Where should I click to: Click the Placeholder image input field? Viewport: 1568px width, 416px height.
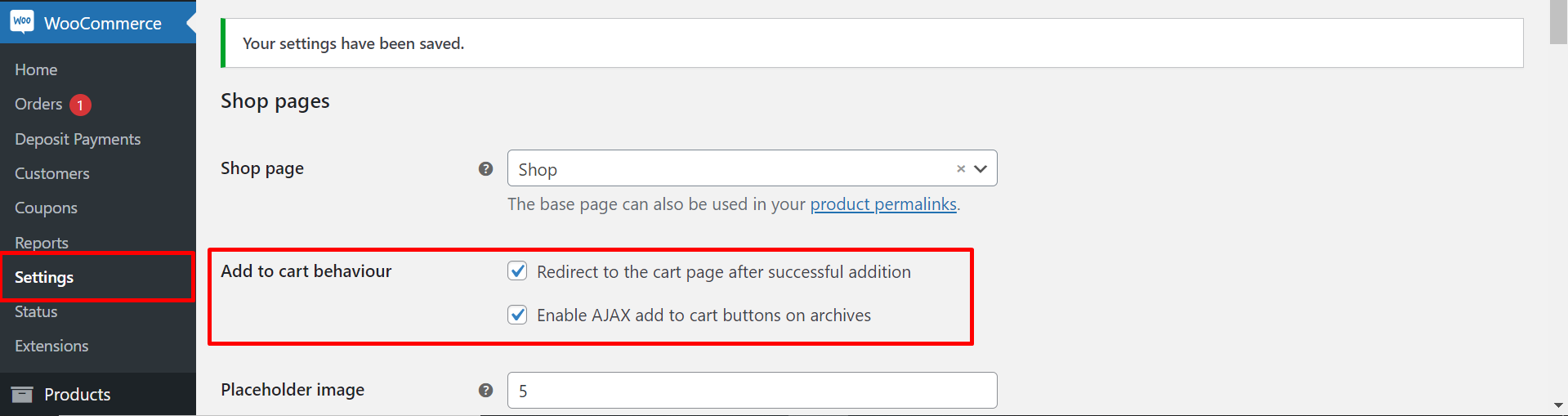click(752, 390)
